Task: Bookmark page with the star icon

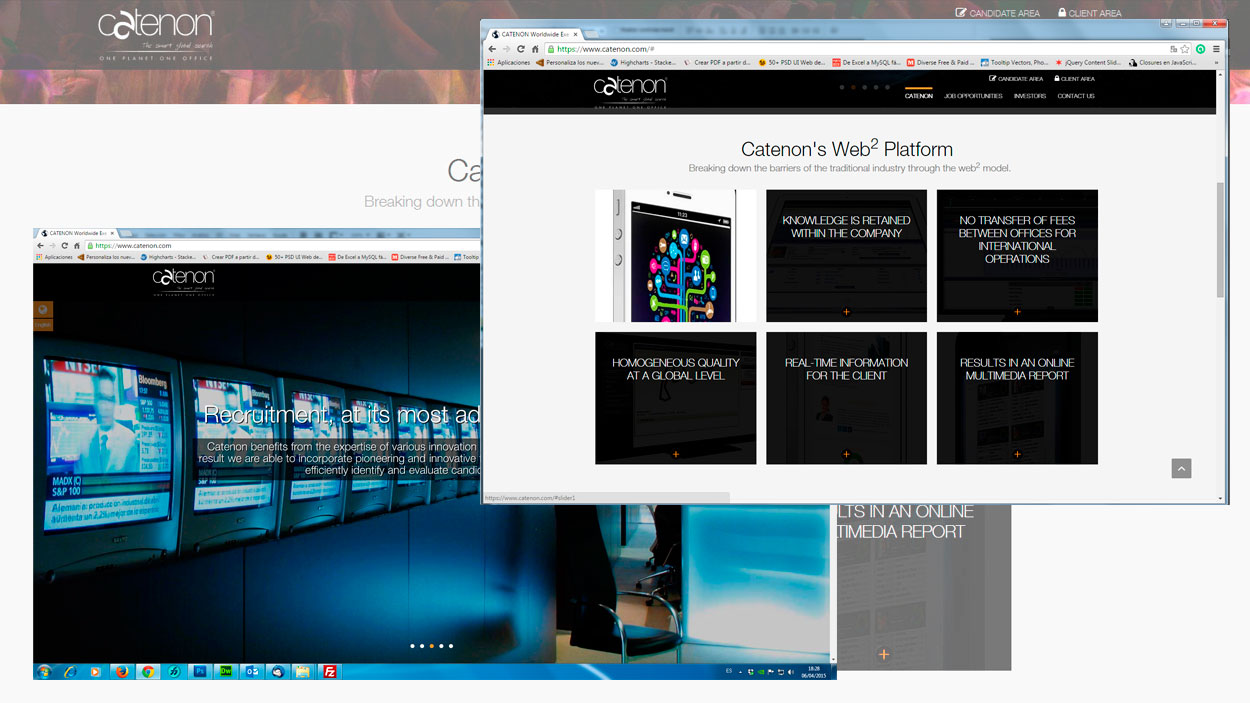Action: [1185, 49]
